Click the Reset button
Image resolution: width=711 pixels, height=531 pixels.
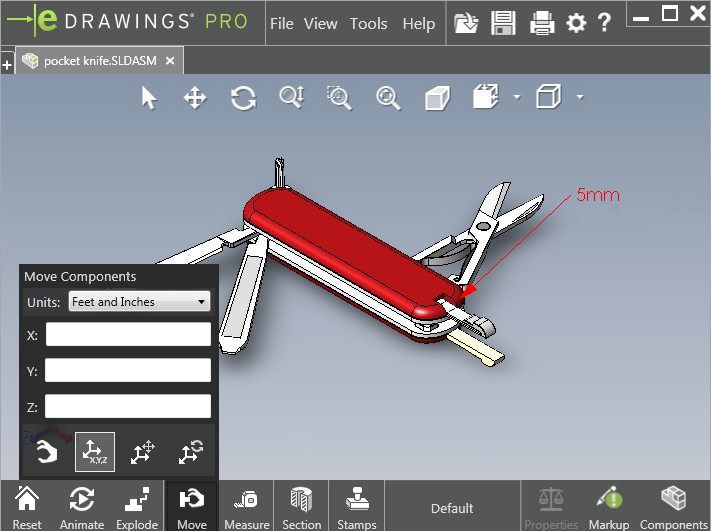click(x=27, y=506)
